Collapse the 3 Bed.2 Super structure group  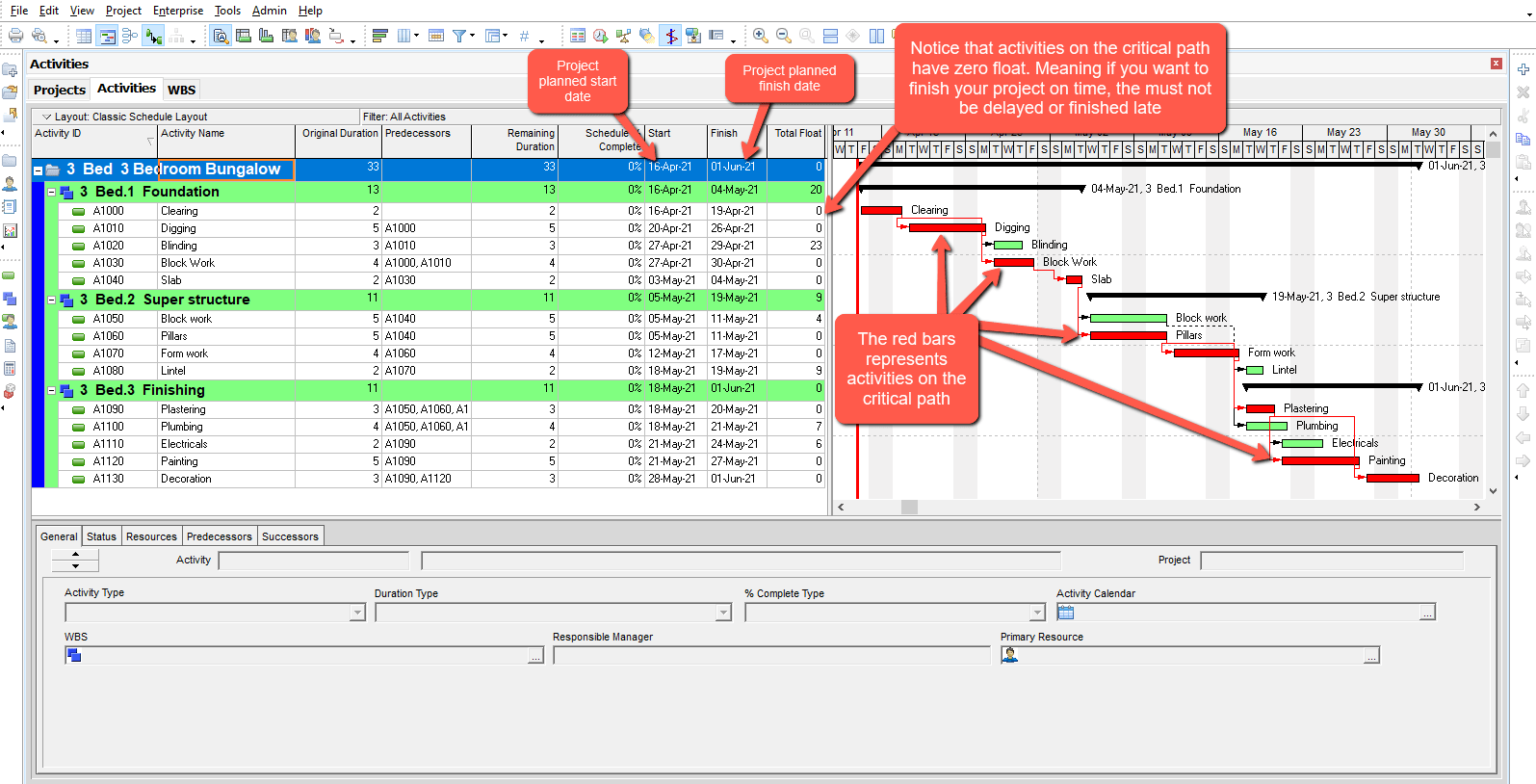click(52, 299)
